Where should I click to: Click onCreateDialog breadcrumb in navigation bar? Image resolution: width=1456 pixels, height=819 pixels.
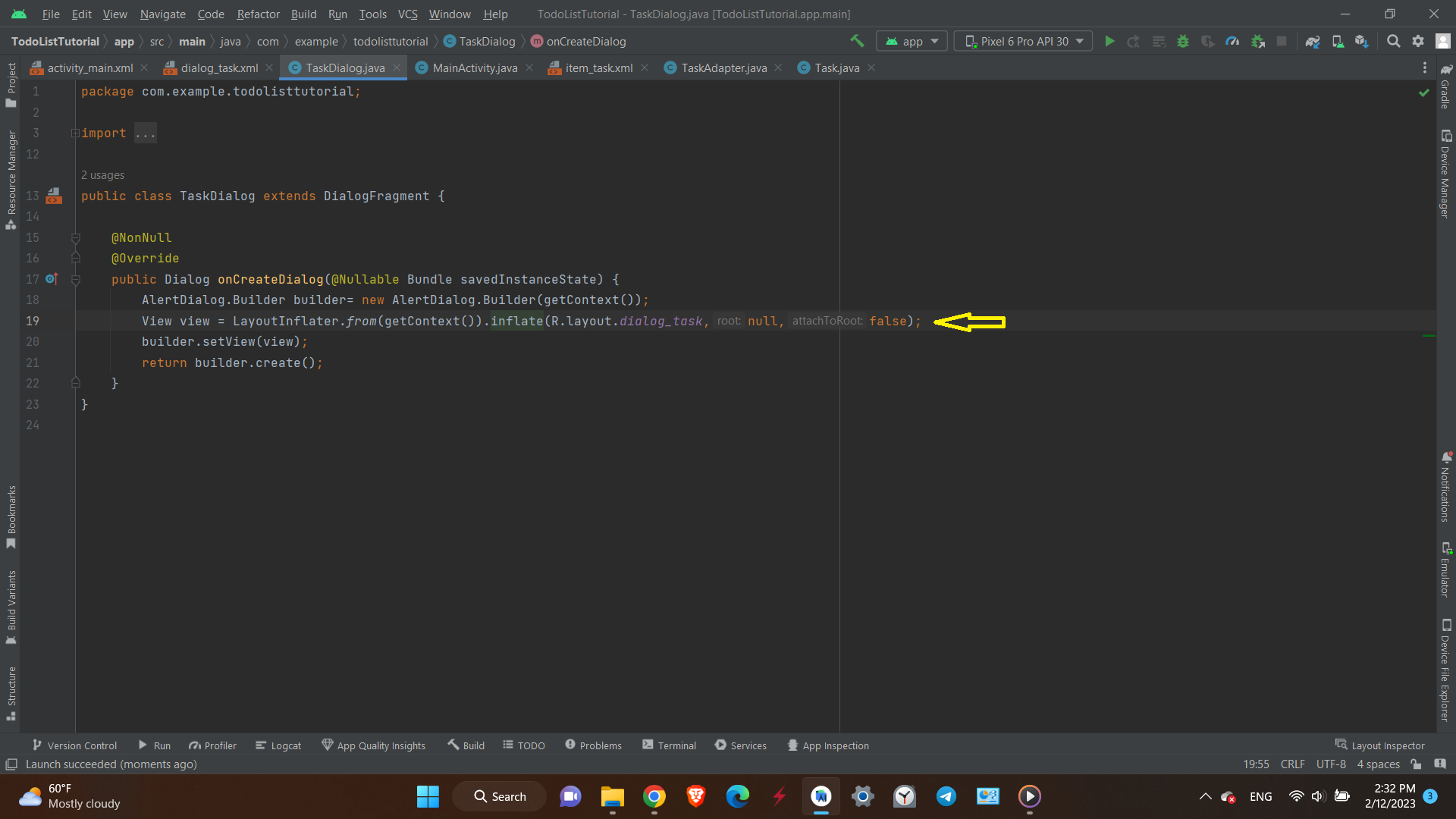pyautogui.click(x=579, y=41)
